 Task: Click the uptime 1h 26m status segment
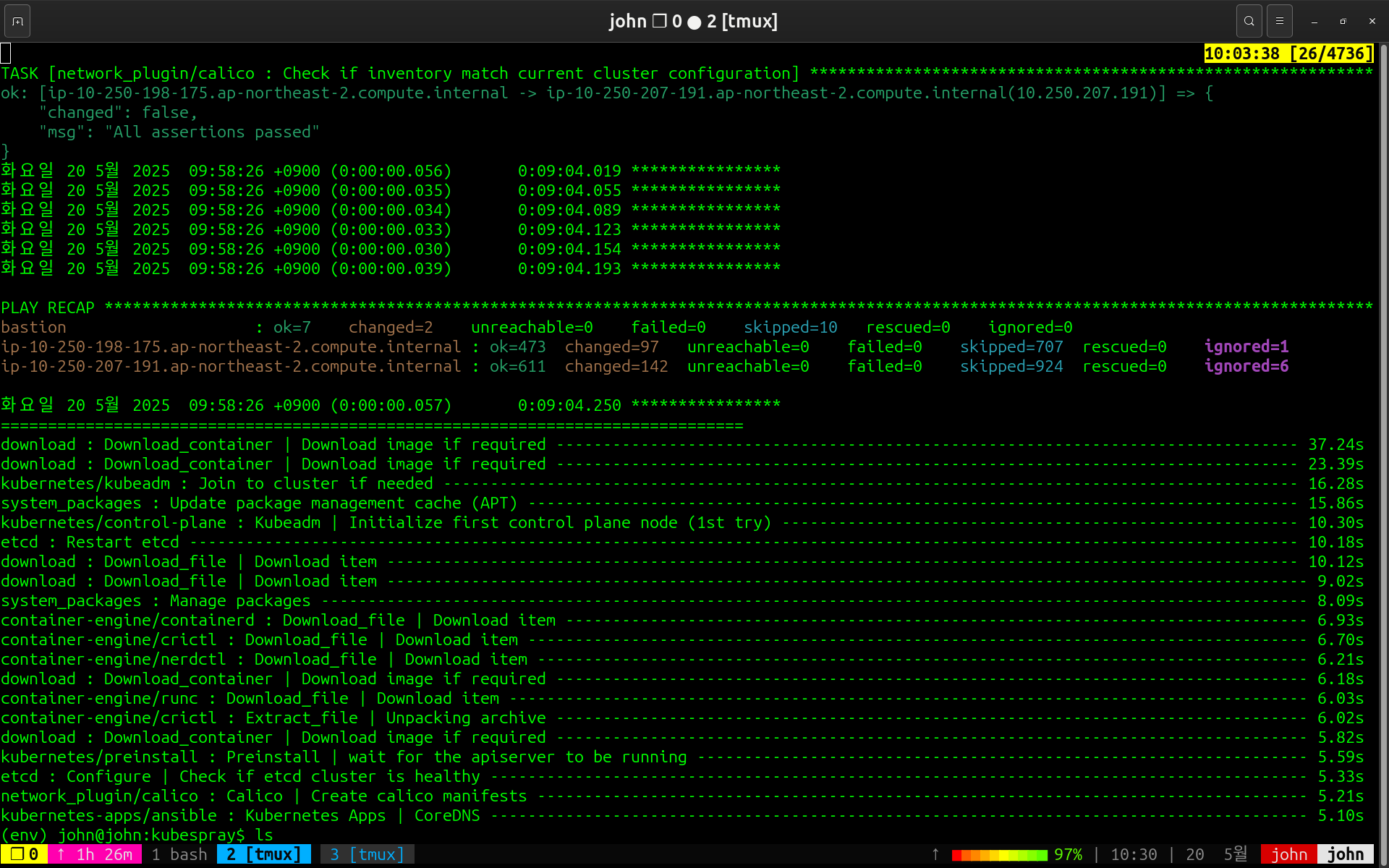point(95,854)
